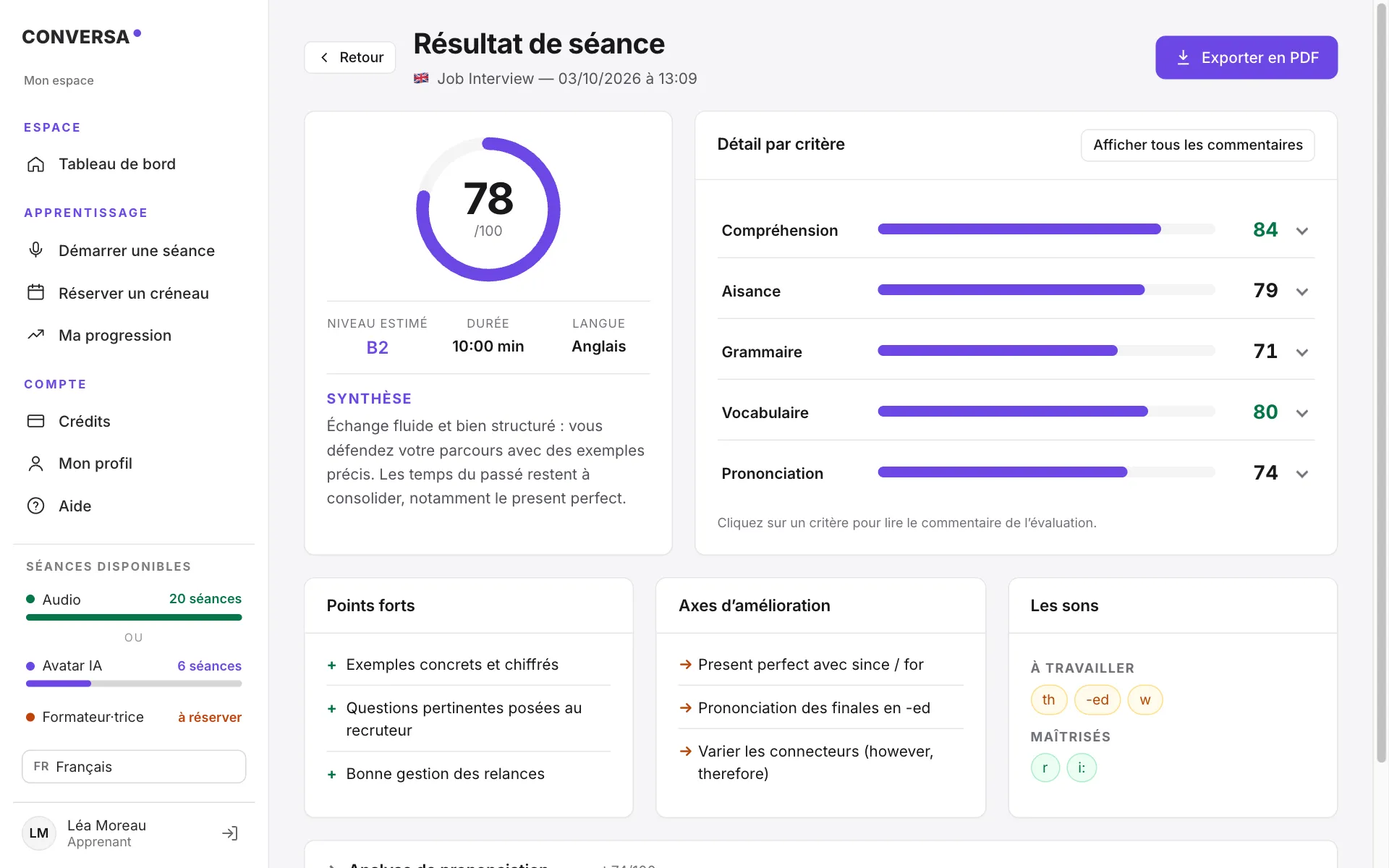1389x868 pixels.
Task: Click the UK flag icon by Job Interview
Action: pyautogui.click(x=421, y=78)
